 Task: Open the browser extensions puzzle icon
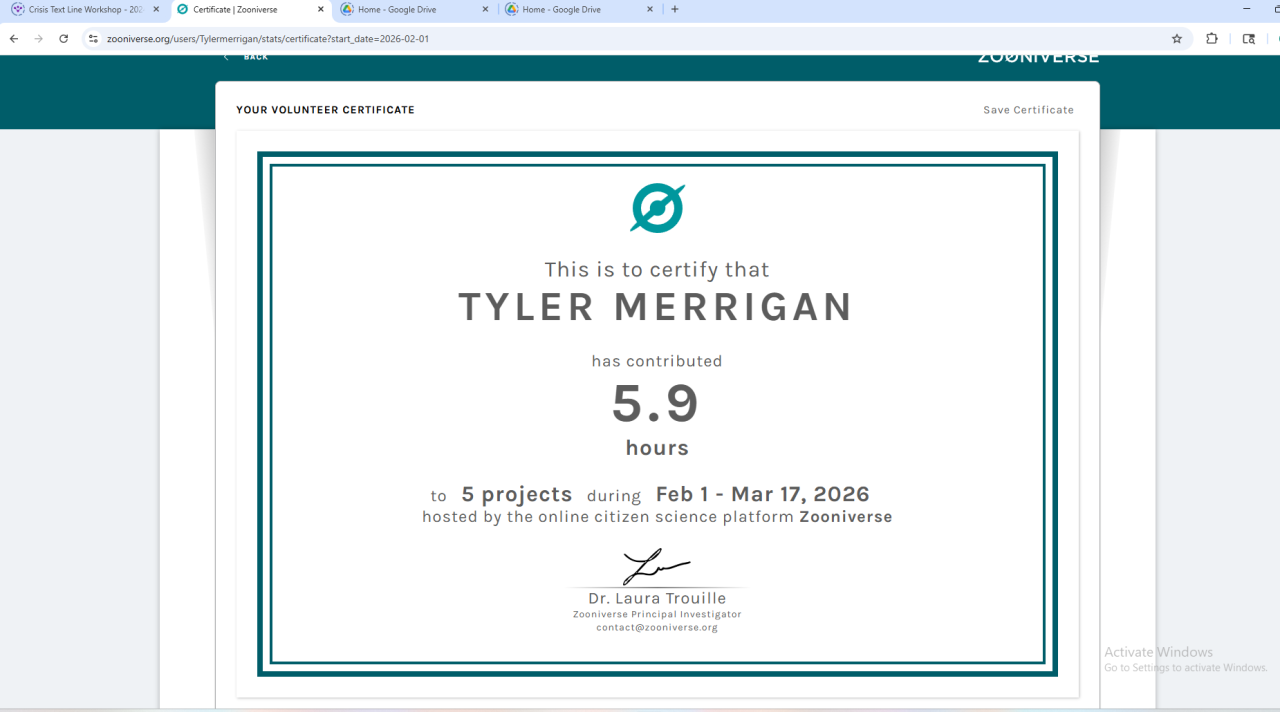point(1212,39)
